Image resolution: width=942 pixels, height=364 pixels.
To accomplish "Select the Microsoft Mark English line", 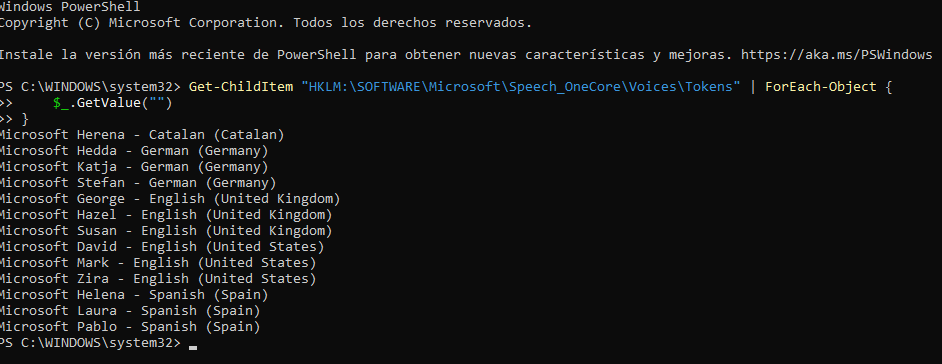I will pos(158,262).
